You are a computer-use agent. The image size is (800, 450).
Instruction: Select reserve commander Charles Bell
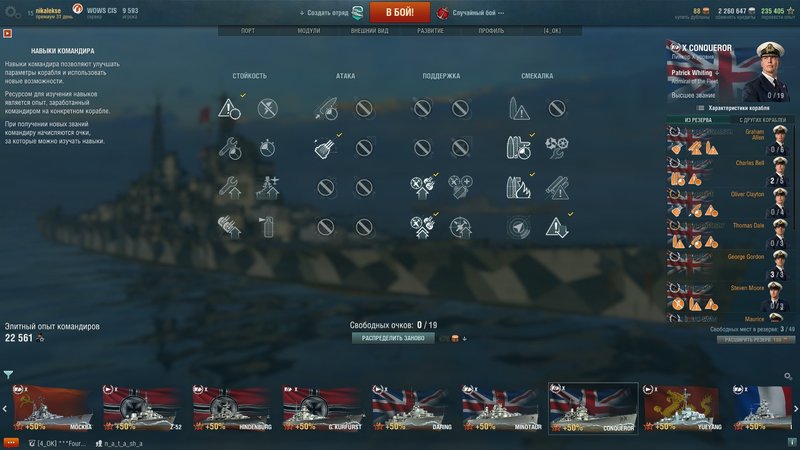click(x=729, y=172)
